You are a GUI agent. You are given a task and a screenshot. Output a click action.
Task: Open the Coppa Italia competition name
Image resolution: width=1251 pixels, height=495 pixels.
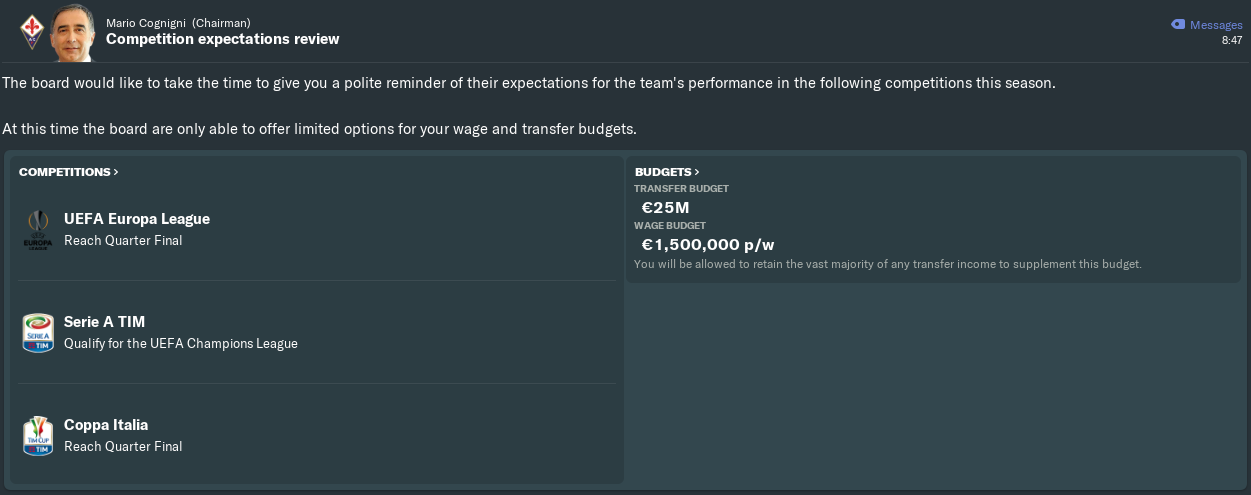coord(106,425)
